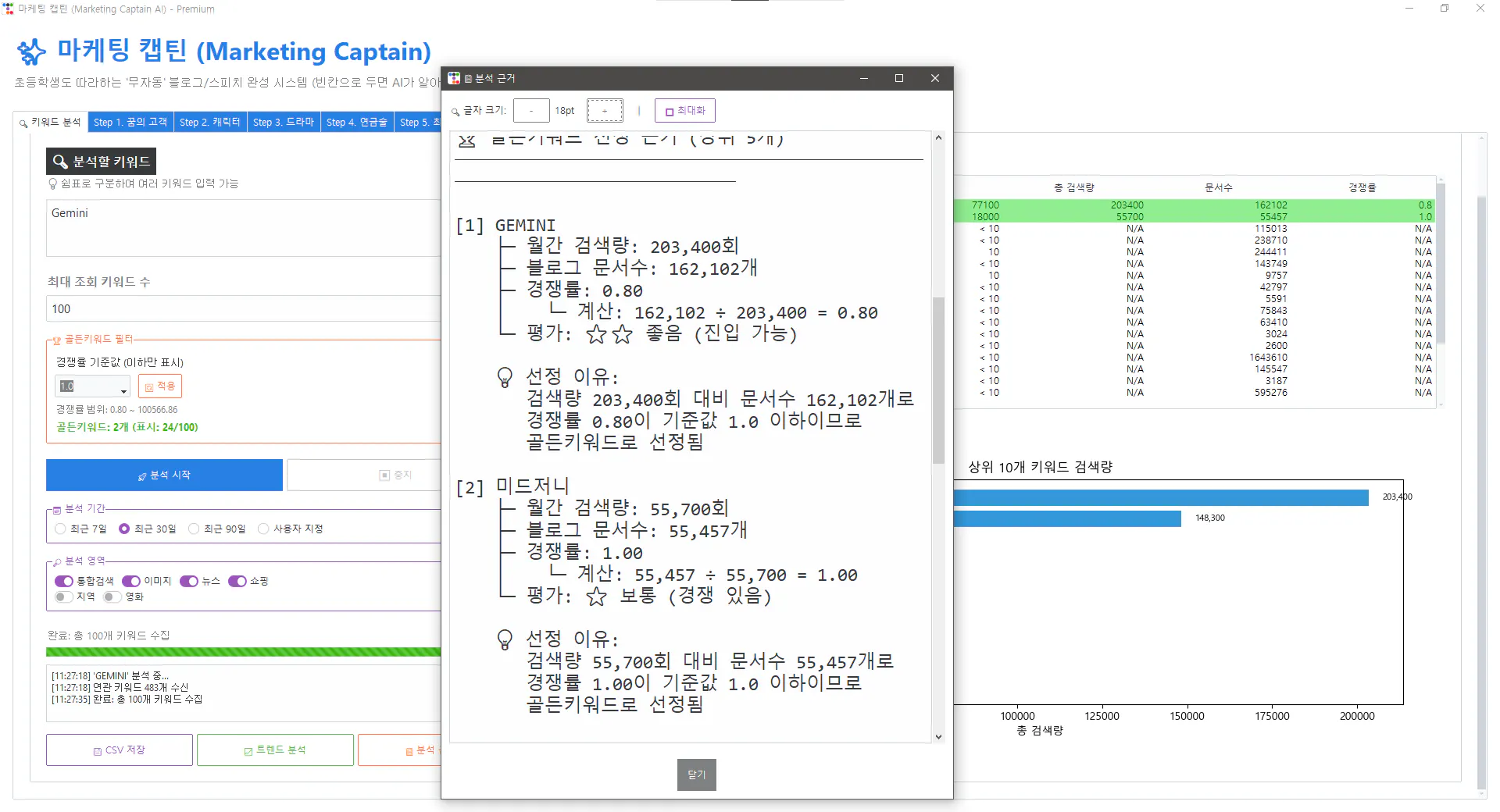Click the results table vertical scrollbar
The width and height of the screenshot is (1500, 812).
point(1441,264)
